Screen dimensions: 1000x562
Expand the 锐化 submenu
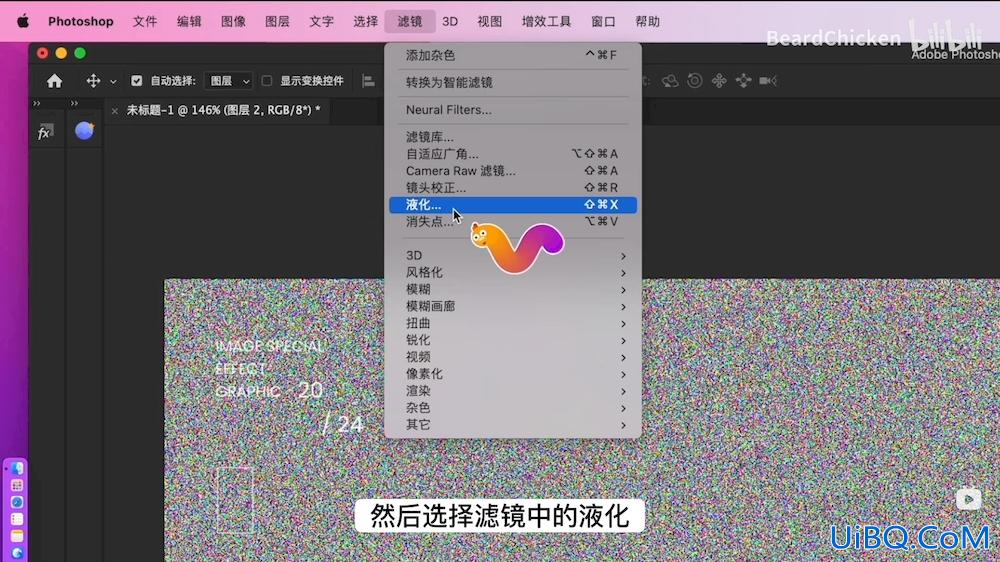[513, 340]
